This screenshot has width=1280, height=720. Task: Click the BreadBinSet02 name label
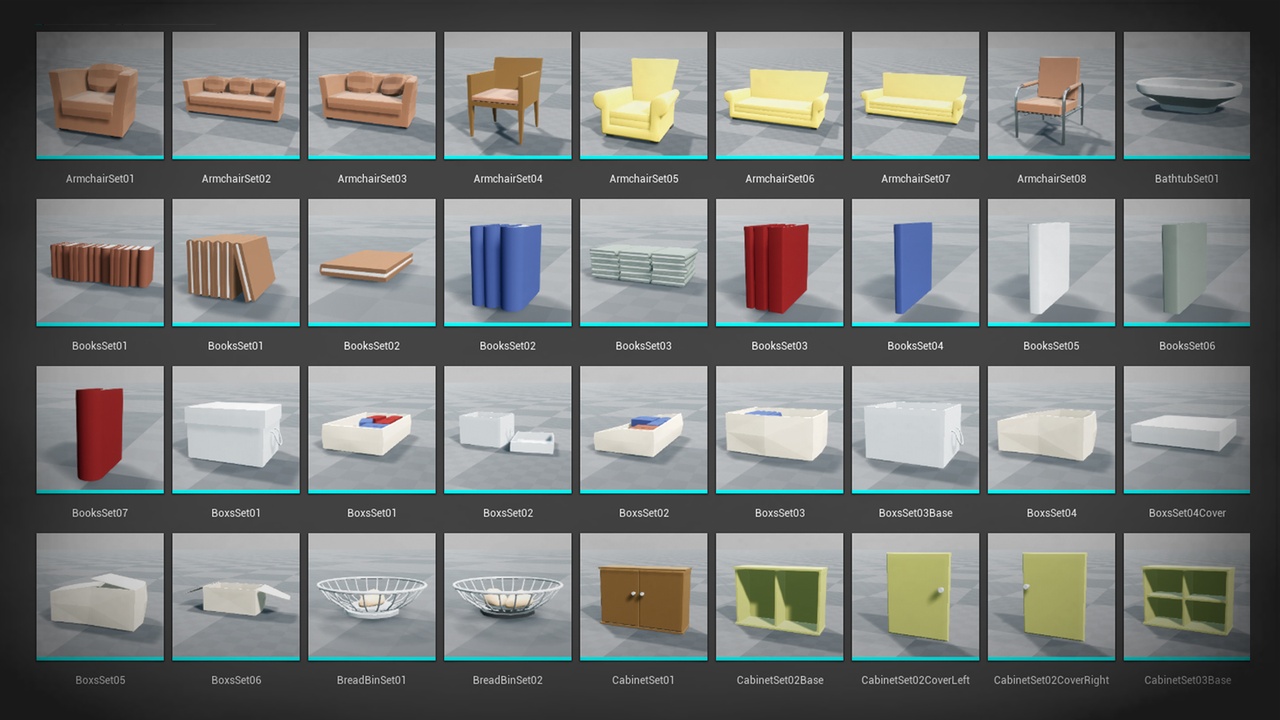(x=508, y=680)
